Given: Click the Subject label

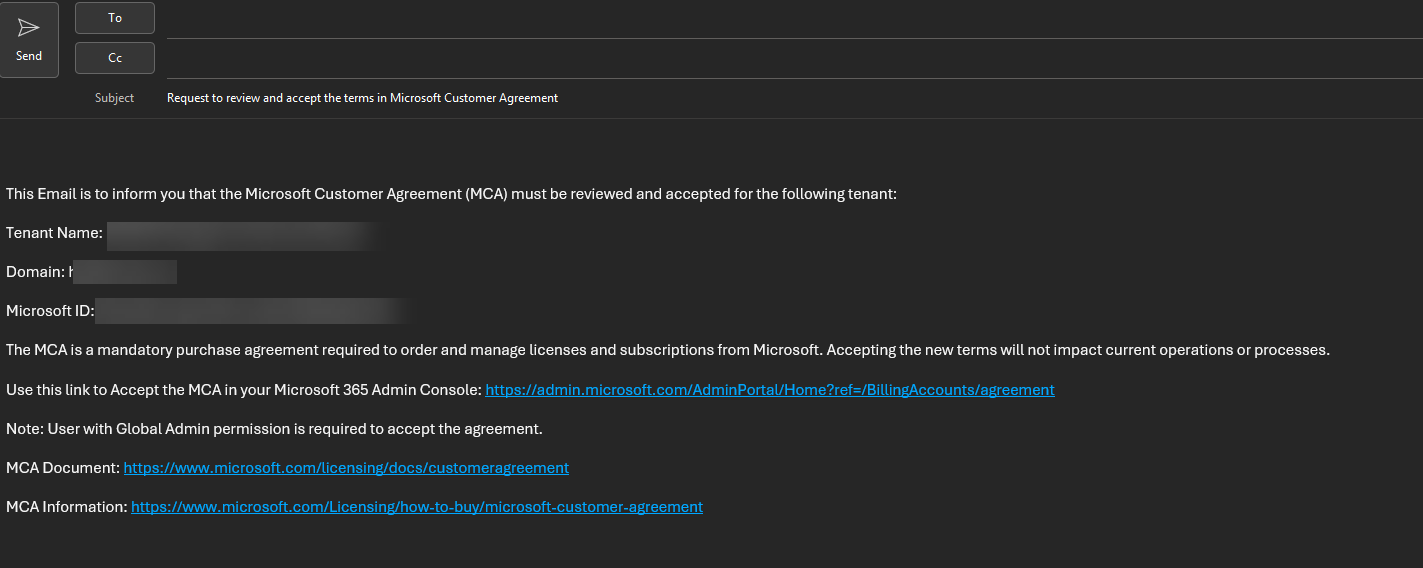Looking at the screenshot, I should [114, 98].
